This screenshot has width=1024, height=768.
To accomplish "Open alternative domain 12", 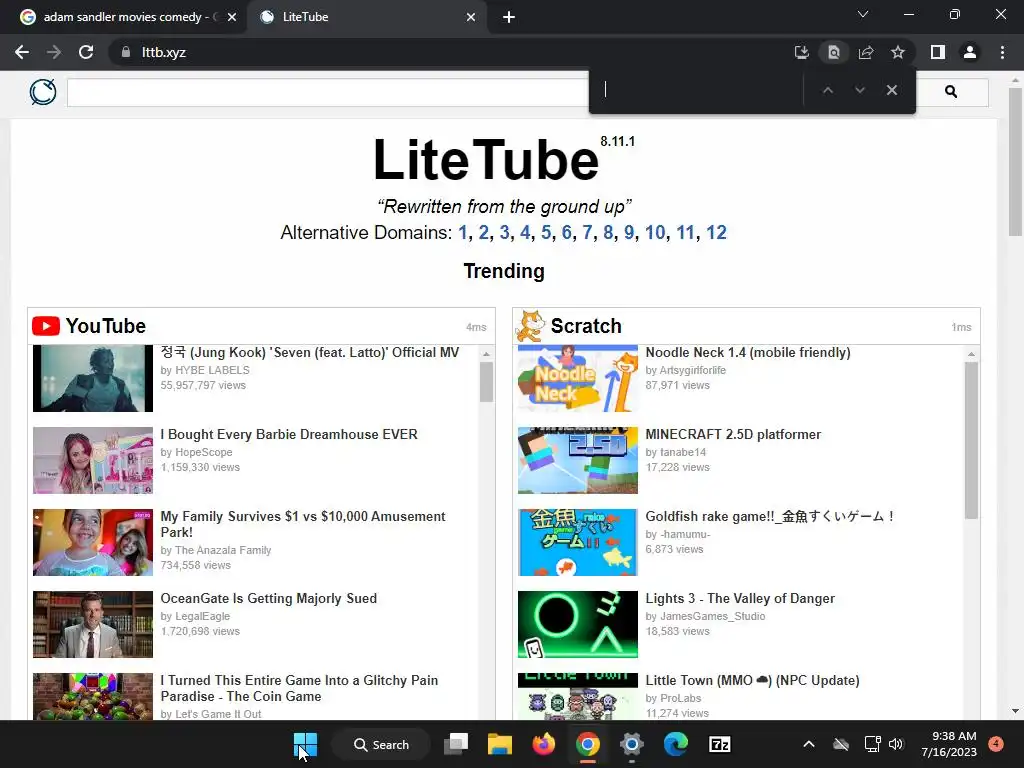I will pyautogui.click(x=716, y=232).
